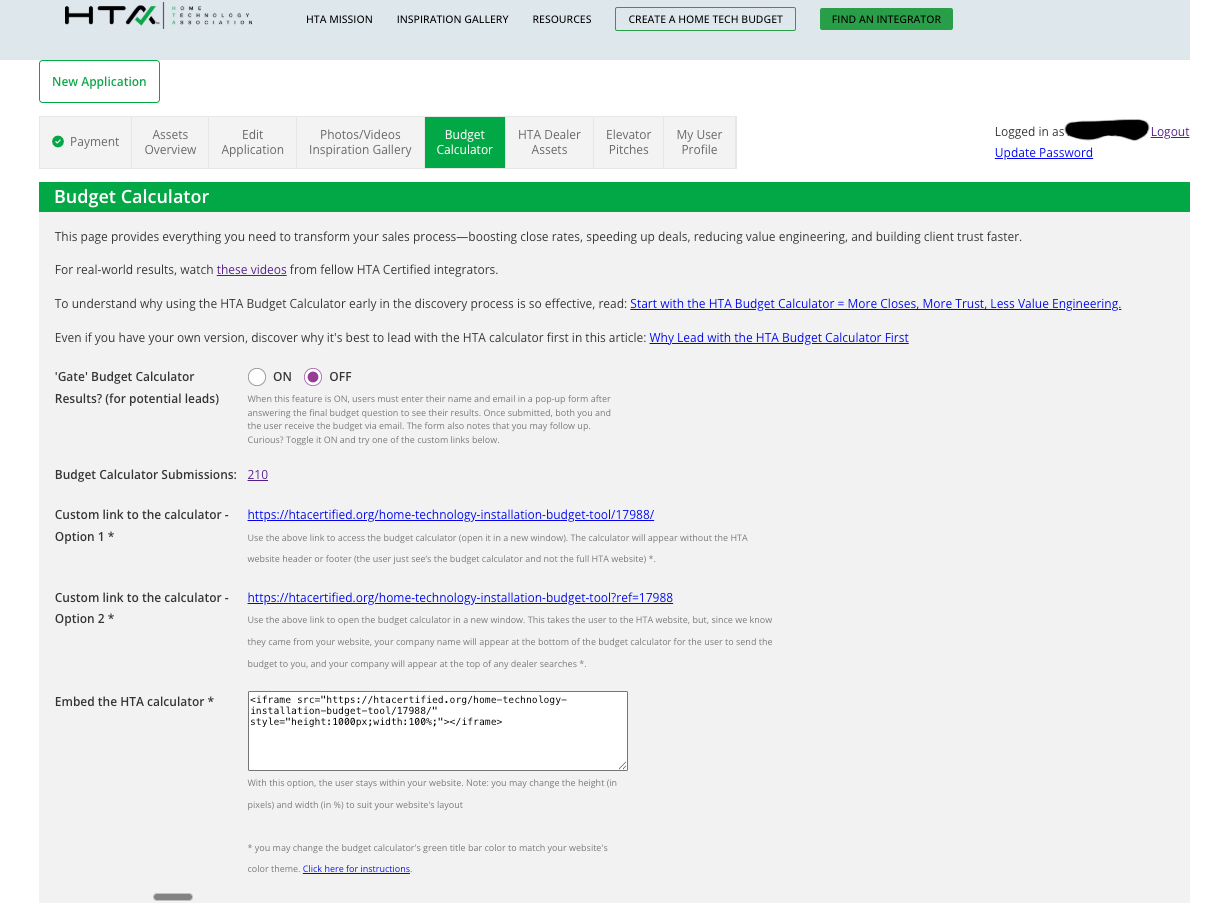1221x903 pixels.
Task: Switch to Edit Application tab
Action: (x=253, y=142)
